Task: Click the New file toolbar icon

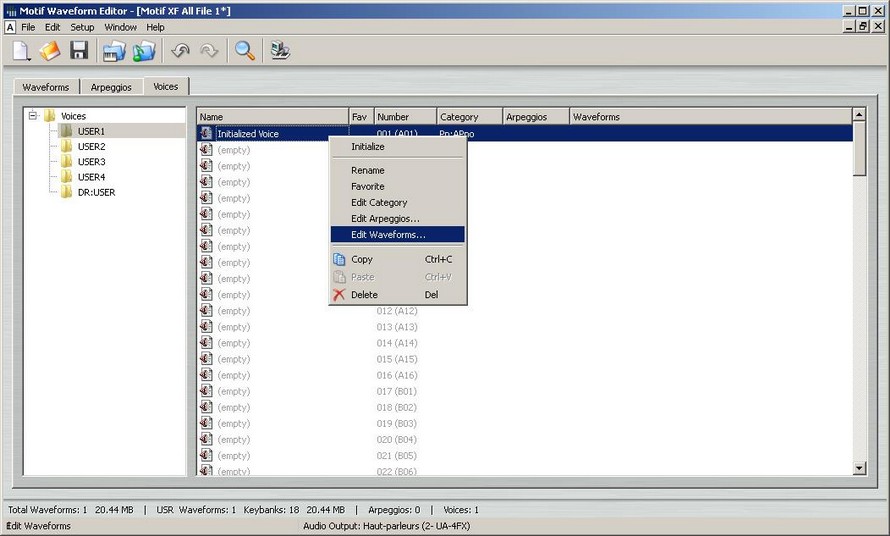Action: (x=21, y=51)
